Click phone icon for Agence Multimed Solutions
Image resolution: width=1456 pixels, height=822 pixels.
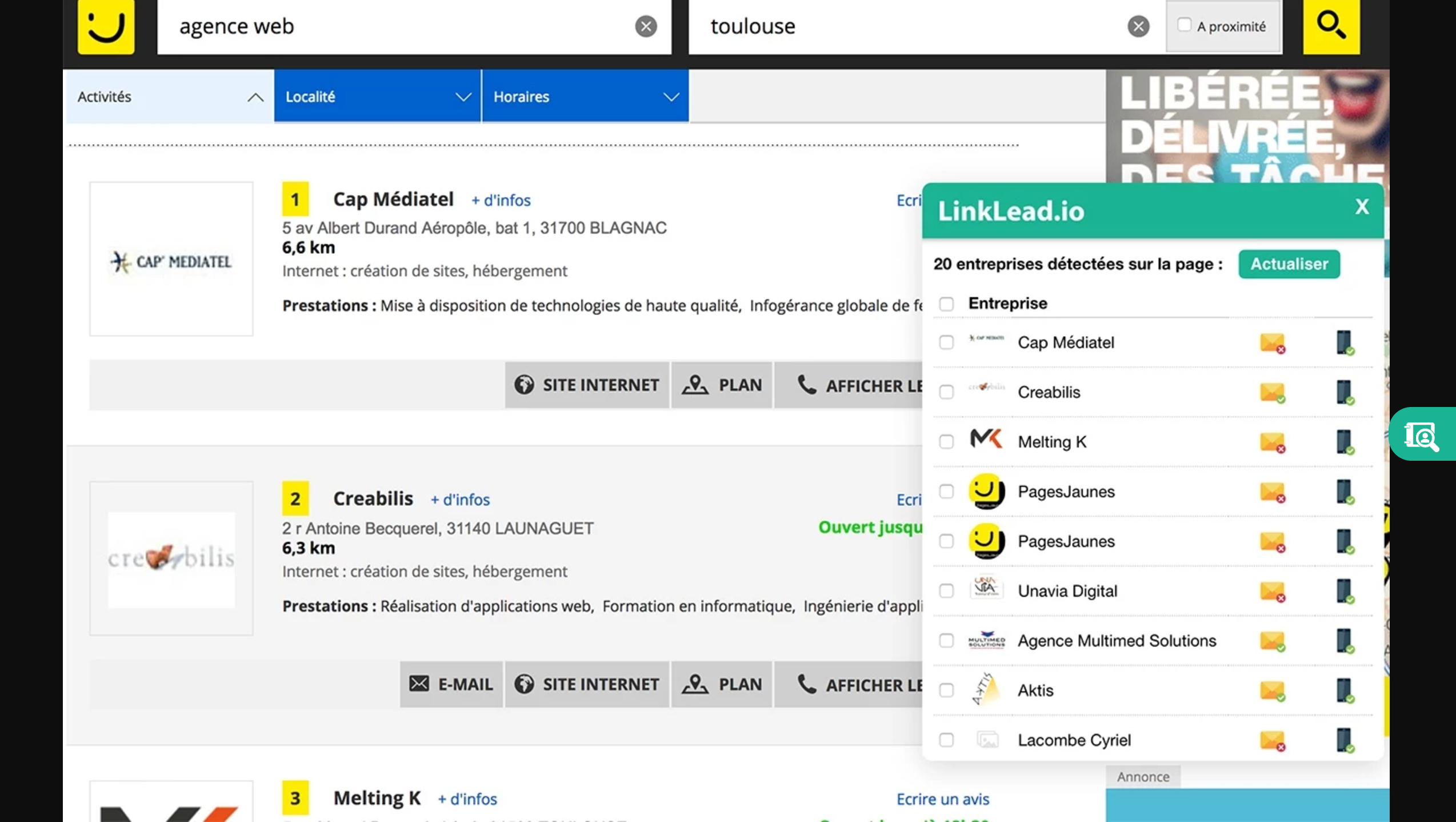[1345, 641]
